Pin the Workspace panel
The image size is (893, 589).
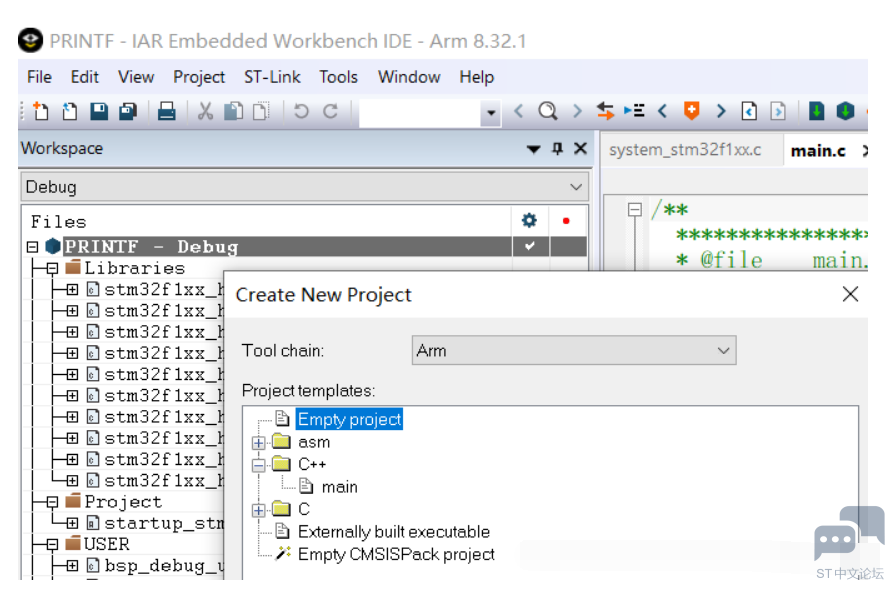tap(558, 149)
